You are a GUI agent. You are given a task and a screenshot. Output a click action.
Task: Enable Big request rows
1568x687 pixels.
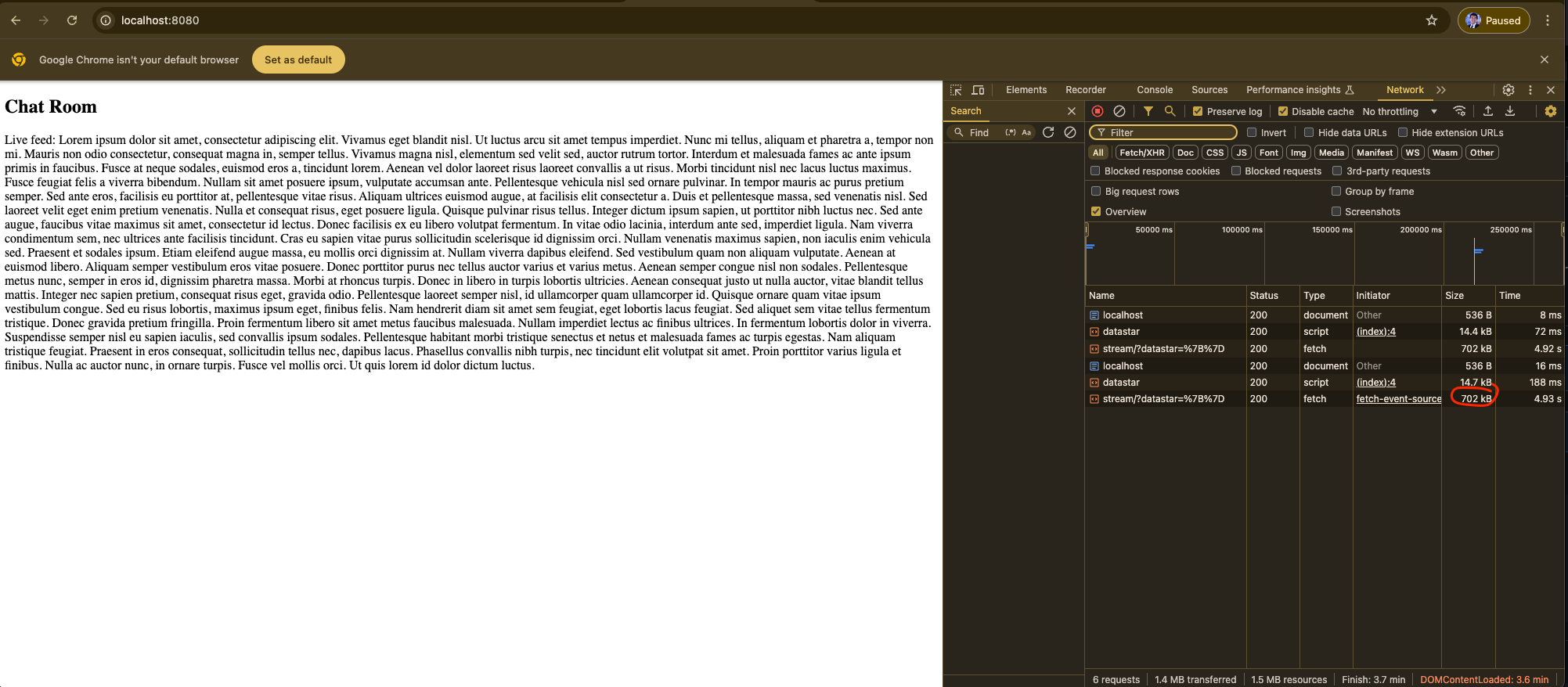pyautogui.click(x=1096, y=191)
